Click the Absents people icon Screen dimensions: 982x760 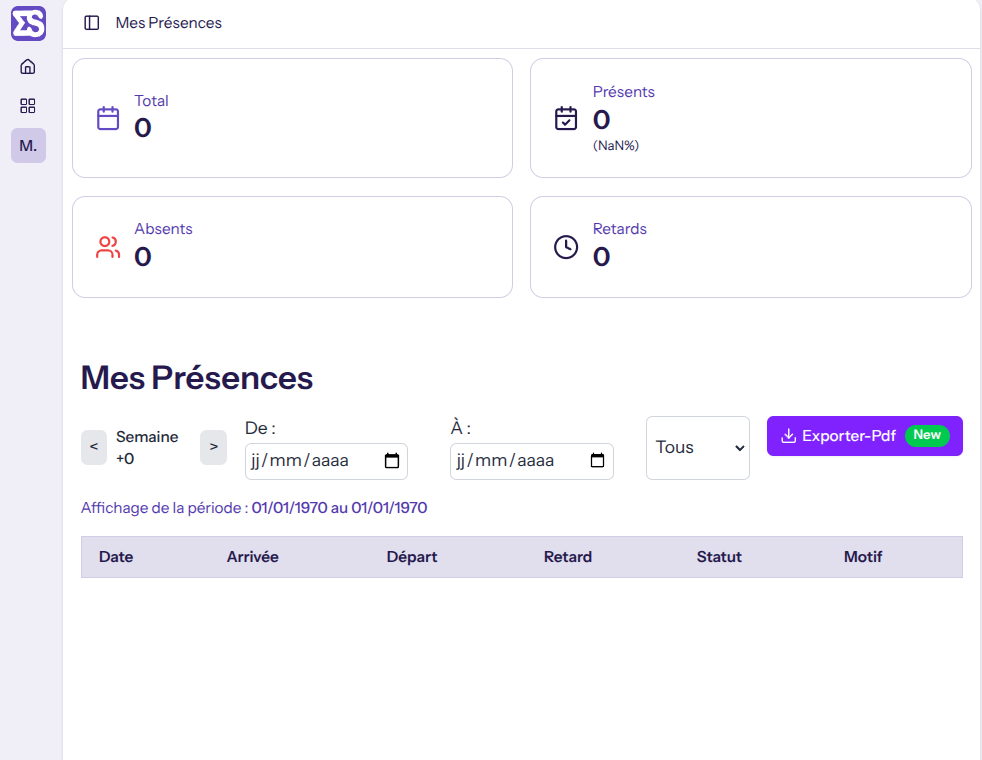[107, 246]
